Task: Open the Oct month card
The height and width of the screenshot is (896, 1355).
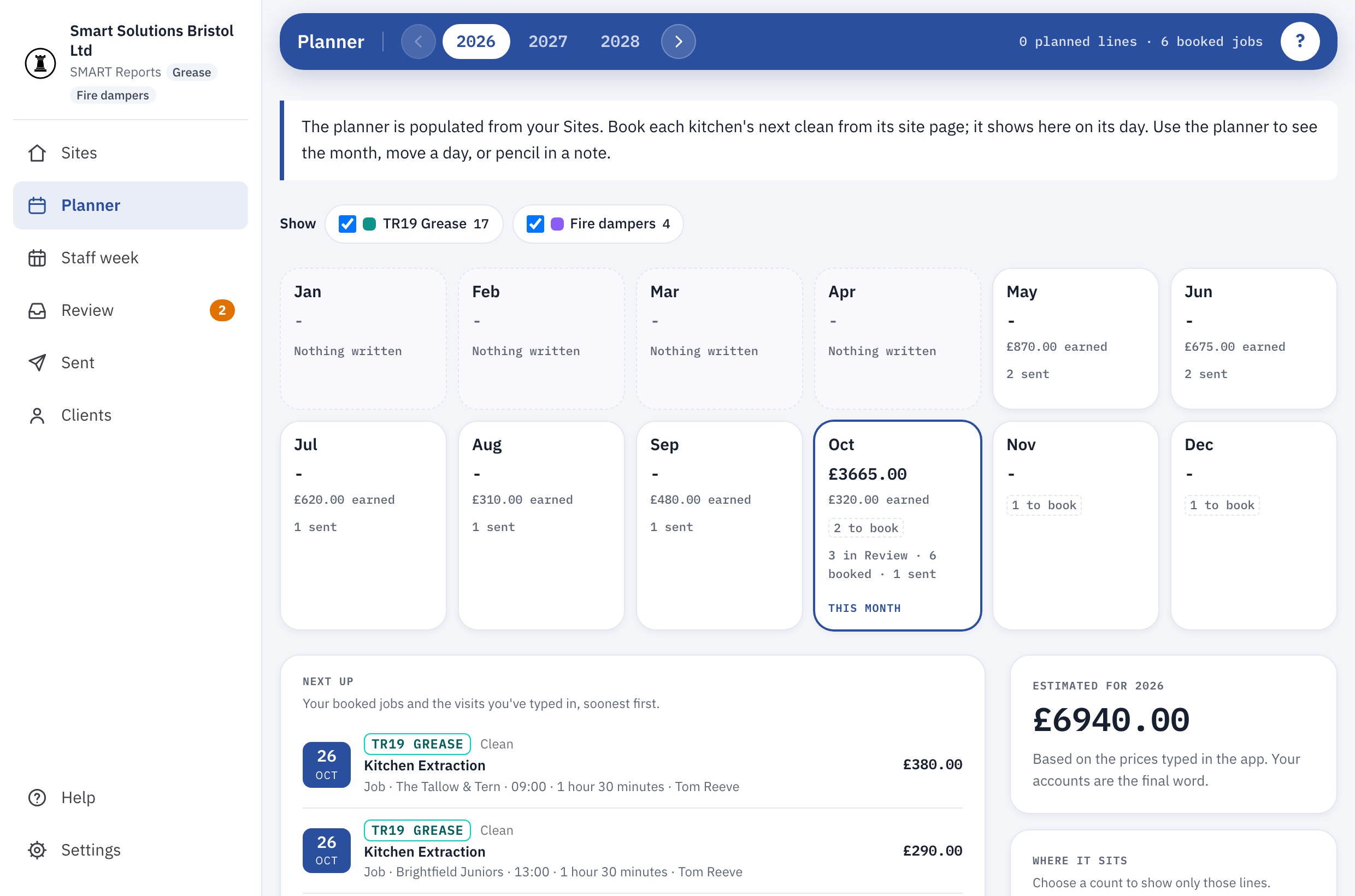Action: 897,526
